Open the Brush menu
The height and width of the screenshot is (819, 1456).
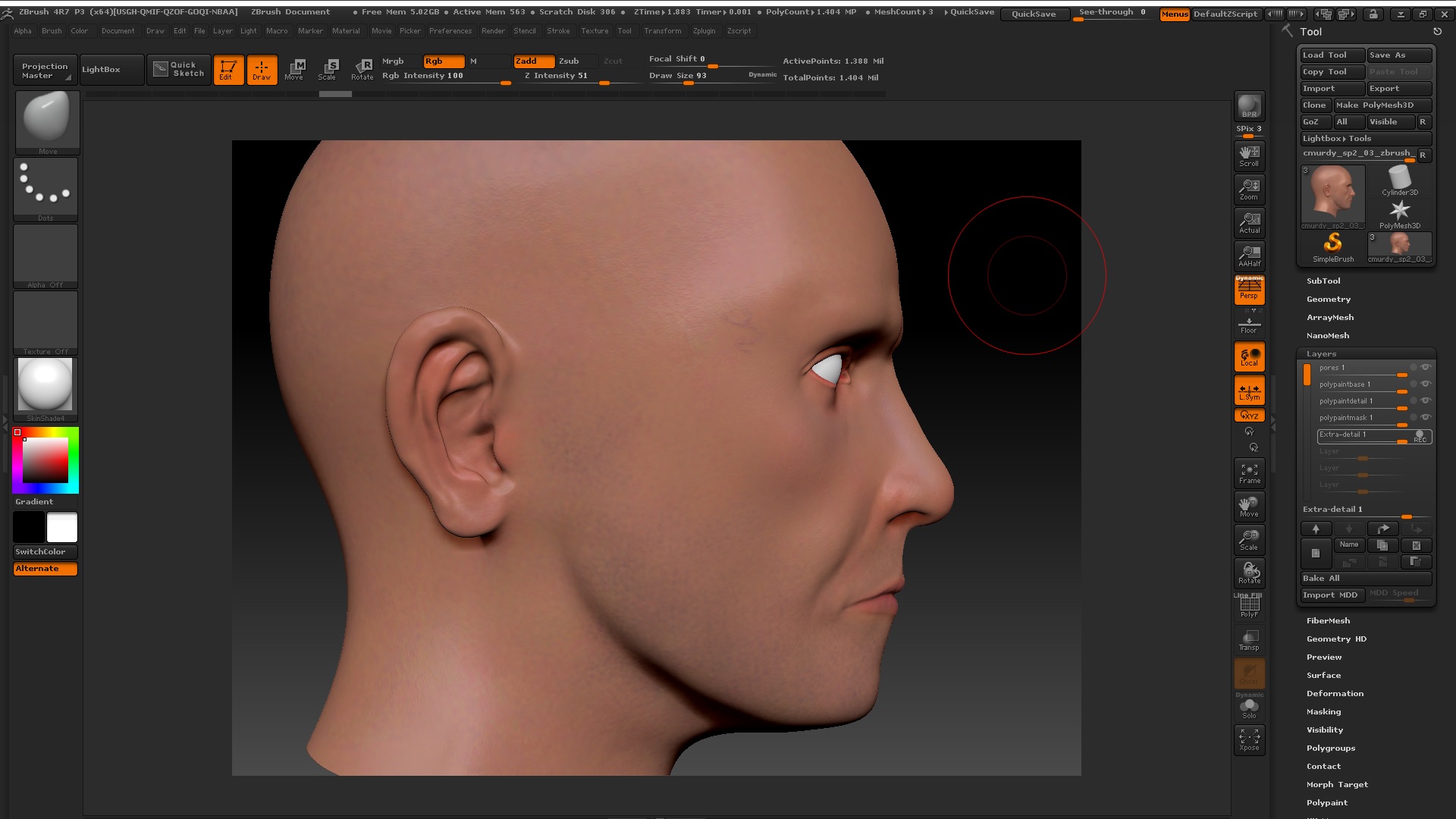52,31
